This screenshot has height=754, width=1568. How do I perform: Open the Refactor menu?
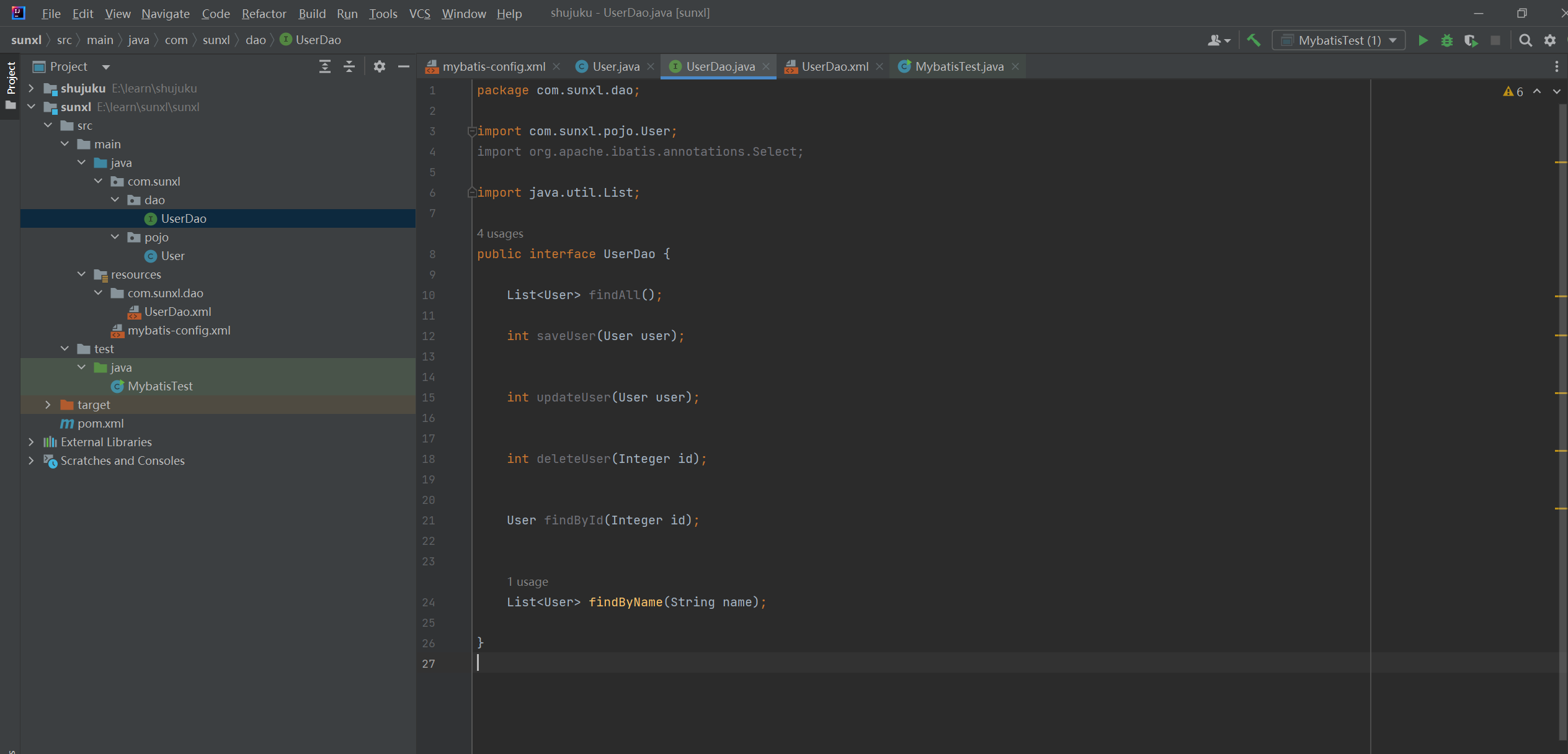264,13
